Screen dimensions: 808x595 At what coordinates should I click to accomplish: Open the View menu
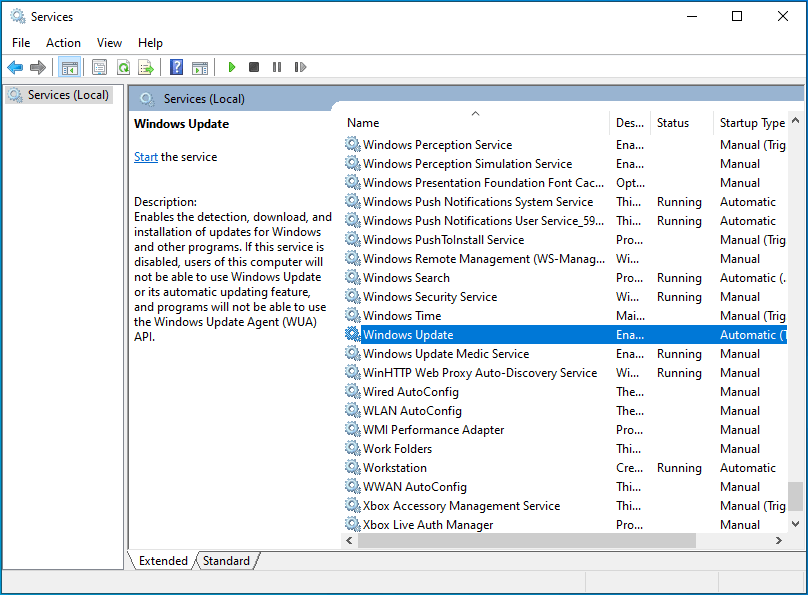point(109,43)
